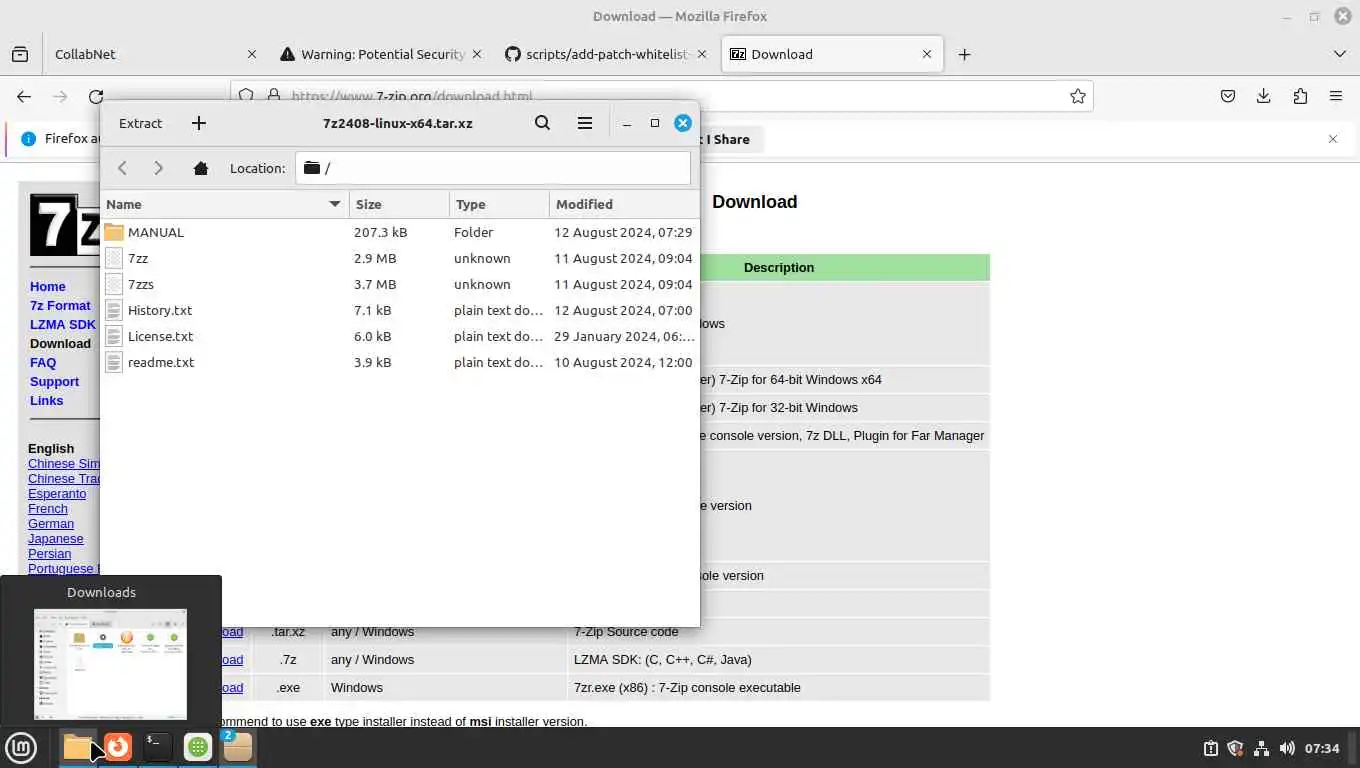The width and height of the screenshot is (1360, 768).
Task: Open the Support link
Action: pyautogui.click(x=54, y=381)
